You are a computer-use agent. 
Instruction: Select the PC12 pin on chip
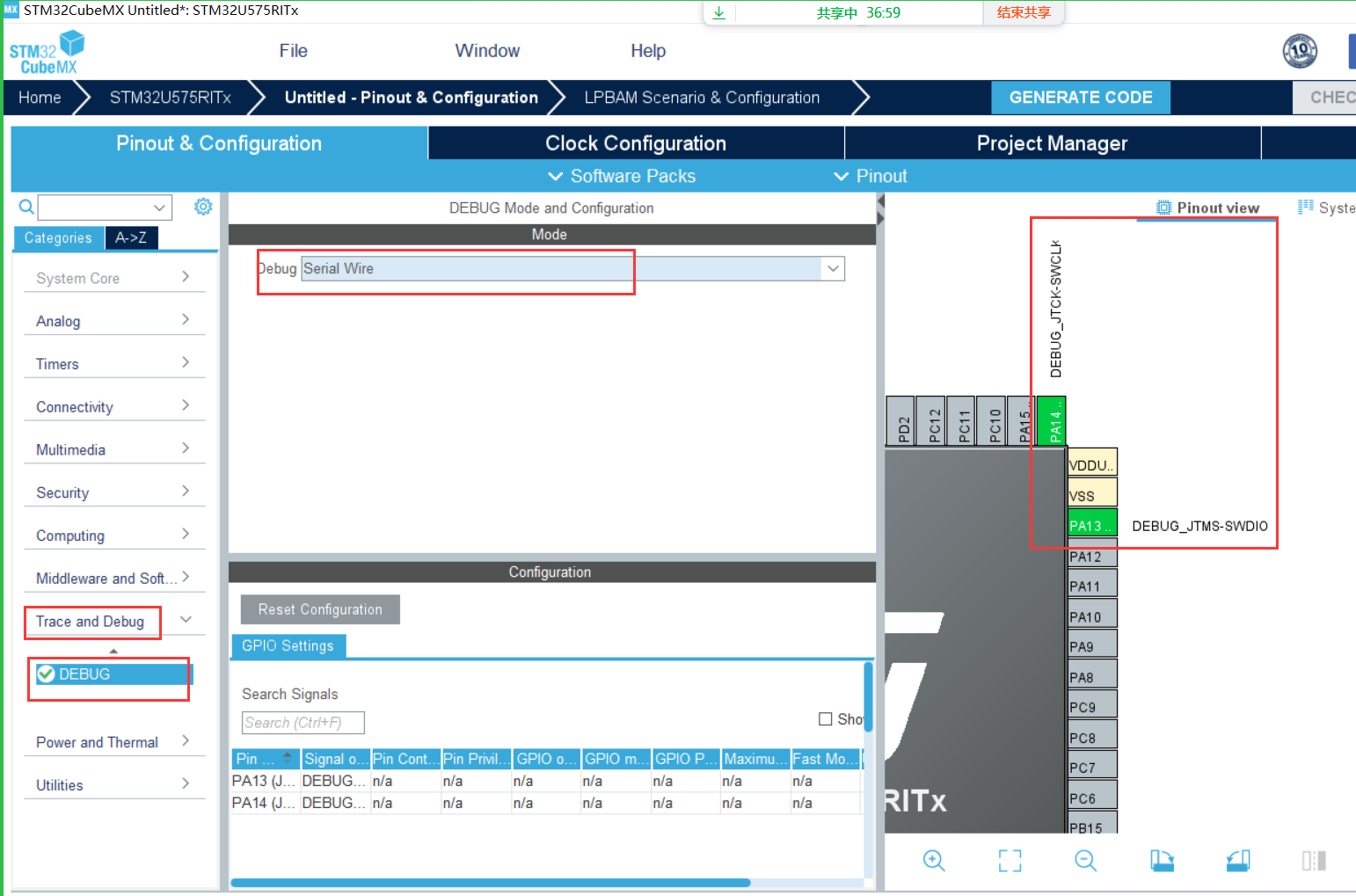pos(931,421)
